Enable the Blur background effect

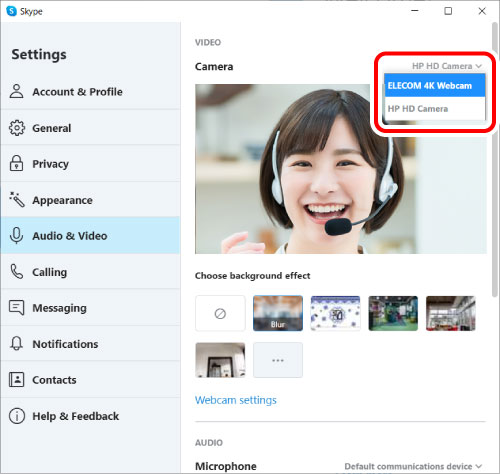point(278,313)
